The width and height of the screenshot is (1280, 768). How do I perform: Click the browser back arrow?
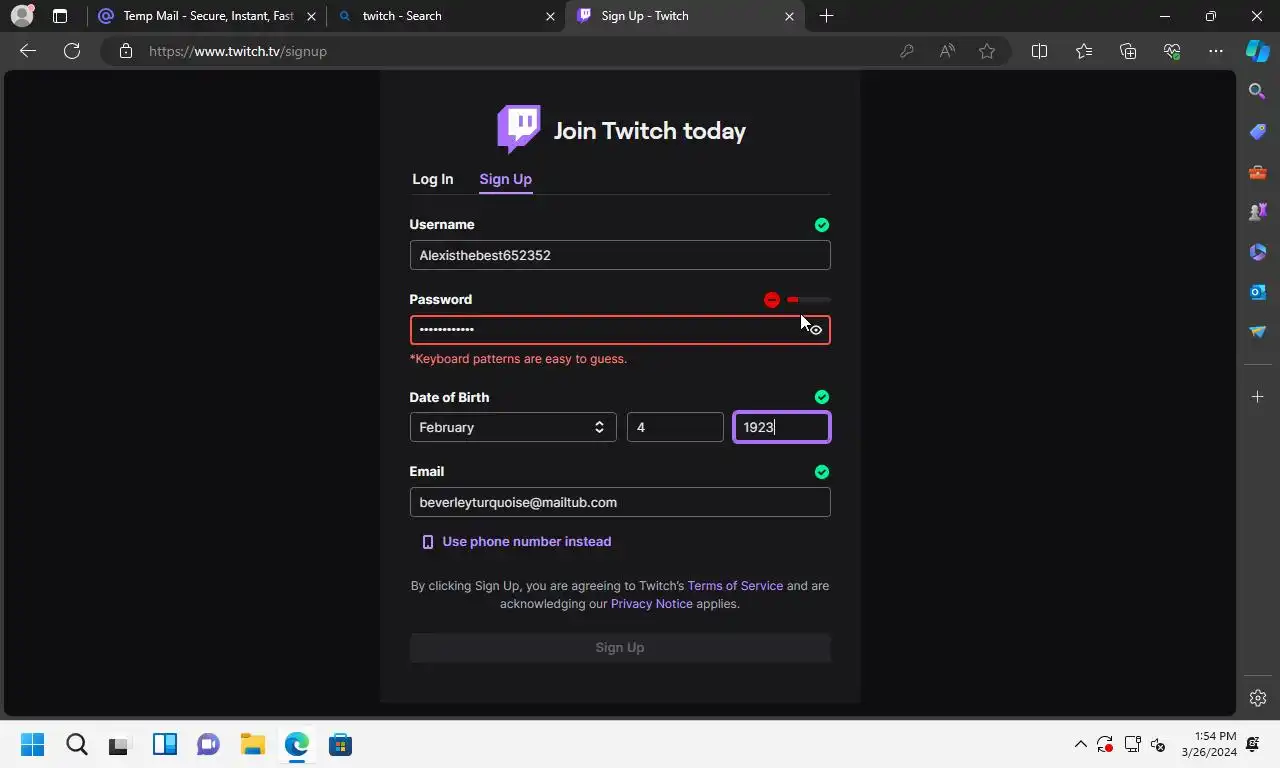pyautogui.click(x=28, y=51)
